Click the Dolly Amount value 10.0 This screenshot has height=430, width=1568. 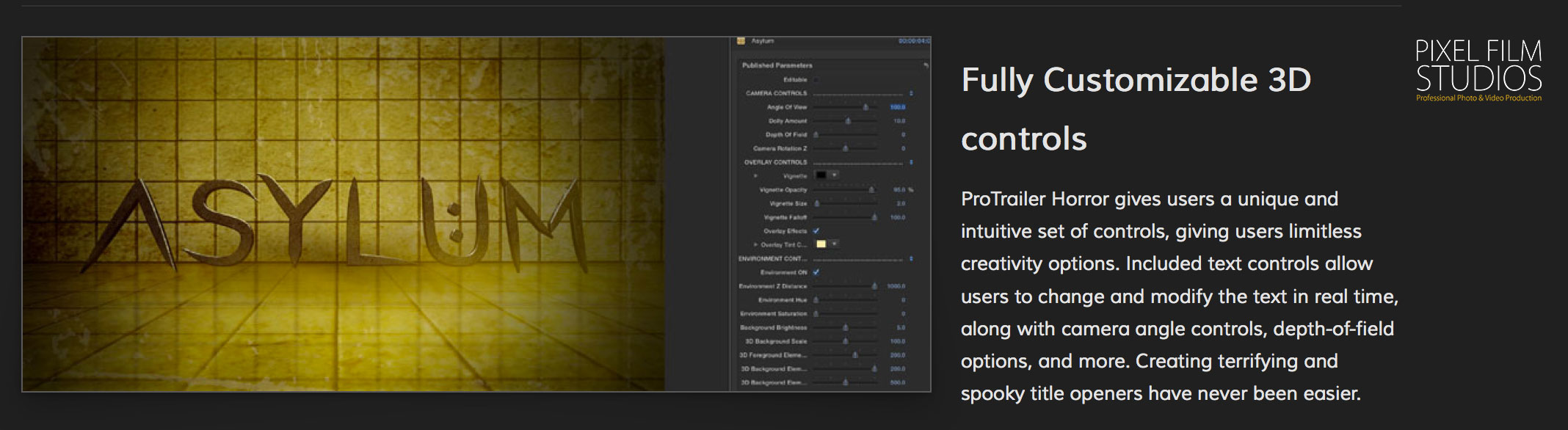click(899, 121)
